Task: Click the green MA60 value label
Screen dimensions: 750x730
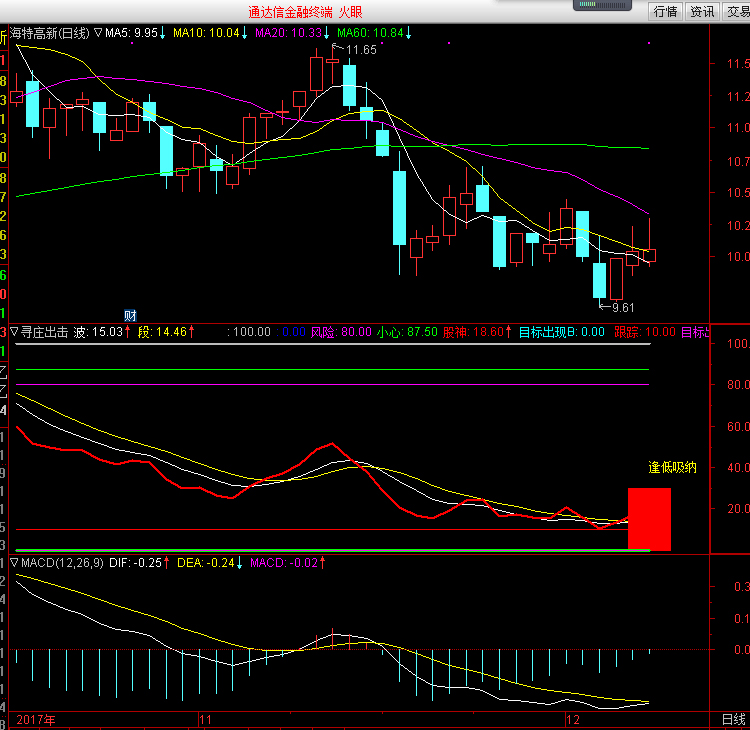Action: point(372,34)
